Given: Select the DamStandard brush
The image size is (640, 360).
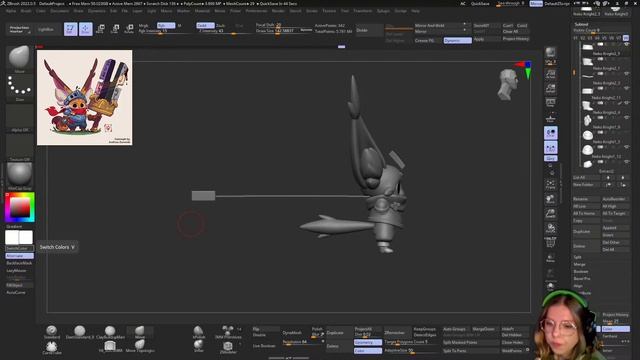Looking at the screenshot, I should 80,332.
